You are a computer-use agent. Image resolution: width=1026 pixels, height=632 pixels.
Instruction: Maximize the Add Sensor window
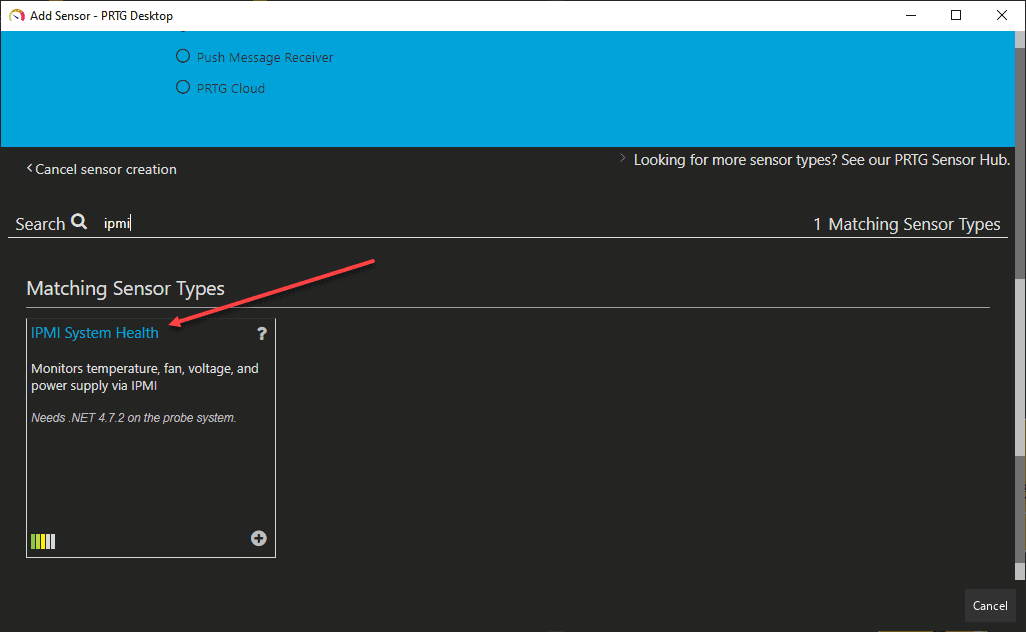click(x=956, y=15)
